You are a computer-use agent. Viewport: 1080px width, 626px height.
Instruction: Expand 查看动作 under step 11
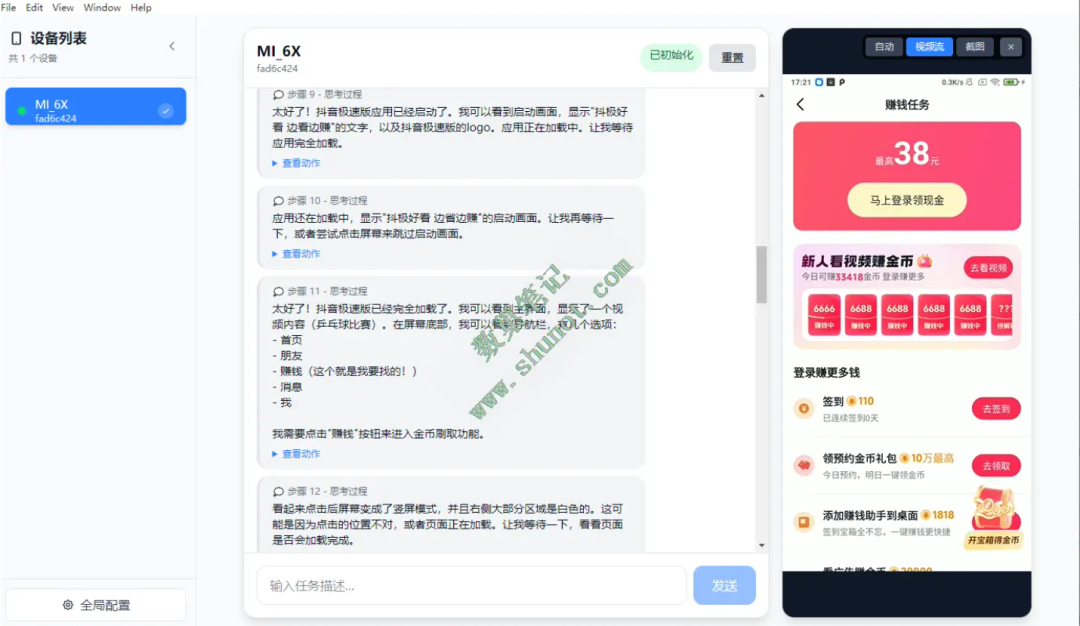pyautogui.click(x=296, y=454)
